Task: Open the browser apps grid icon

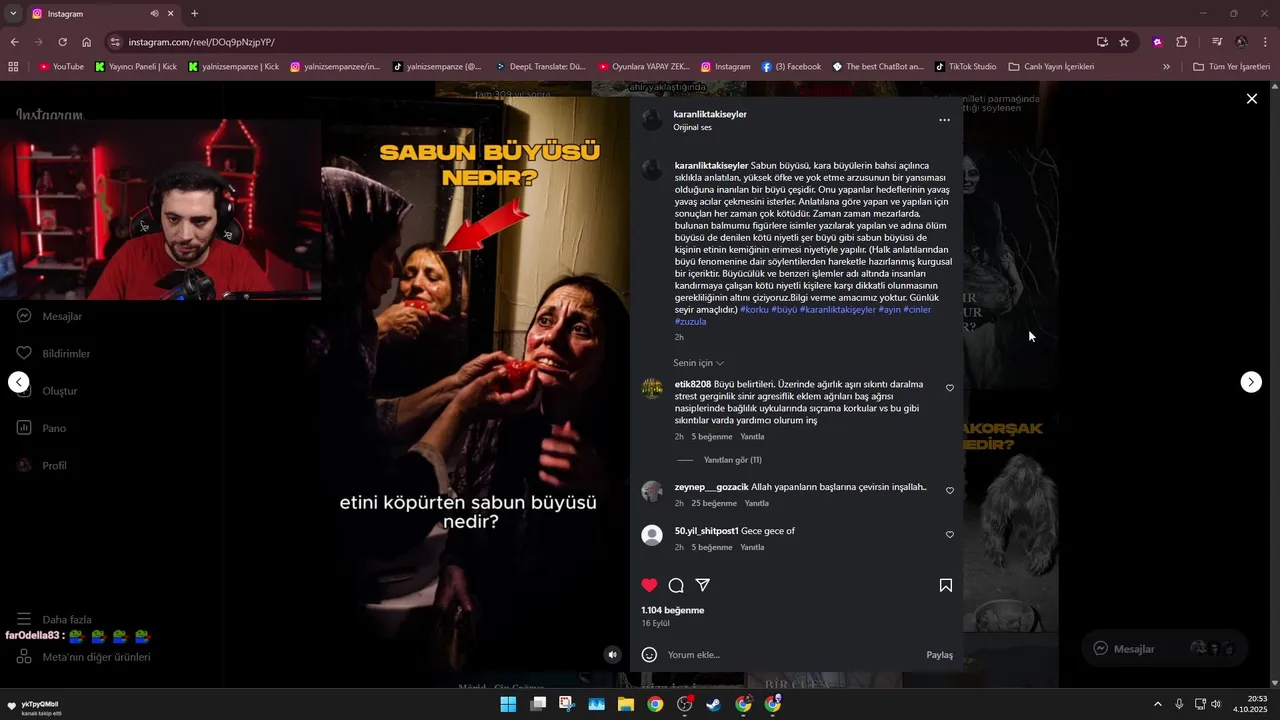Action: pos(13,67)
